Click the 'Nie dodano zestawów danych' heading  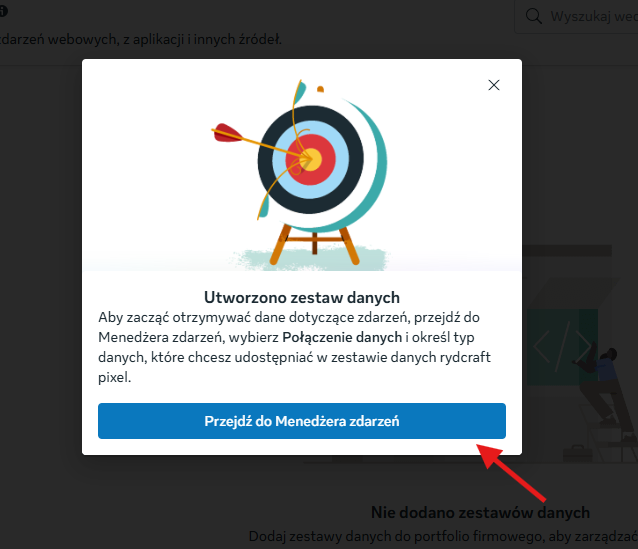tap(481, 512)
